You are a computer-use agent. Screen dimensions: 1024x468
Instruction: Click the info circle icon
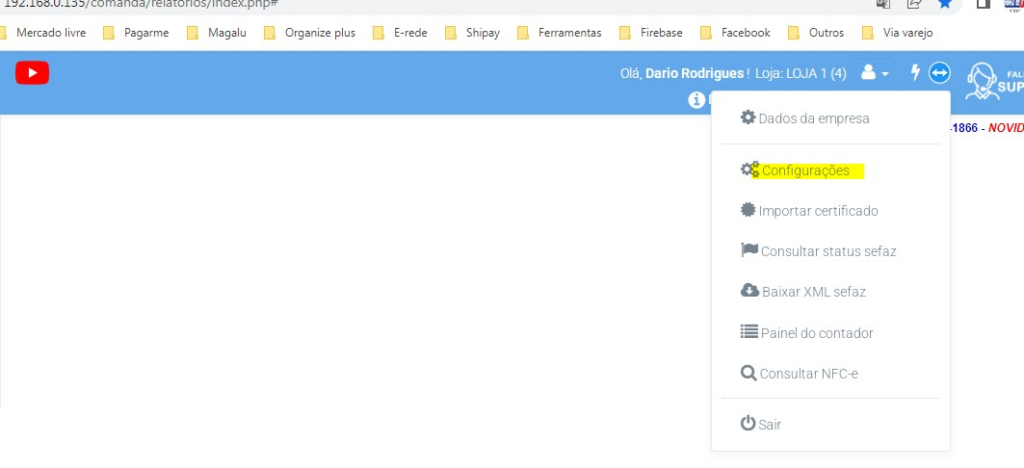tap(697, 100)
